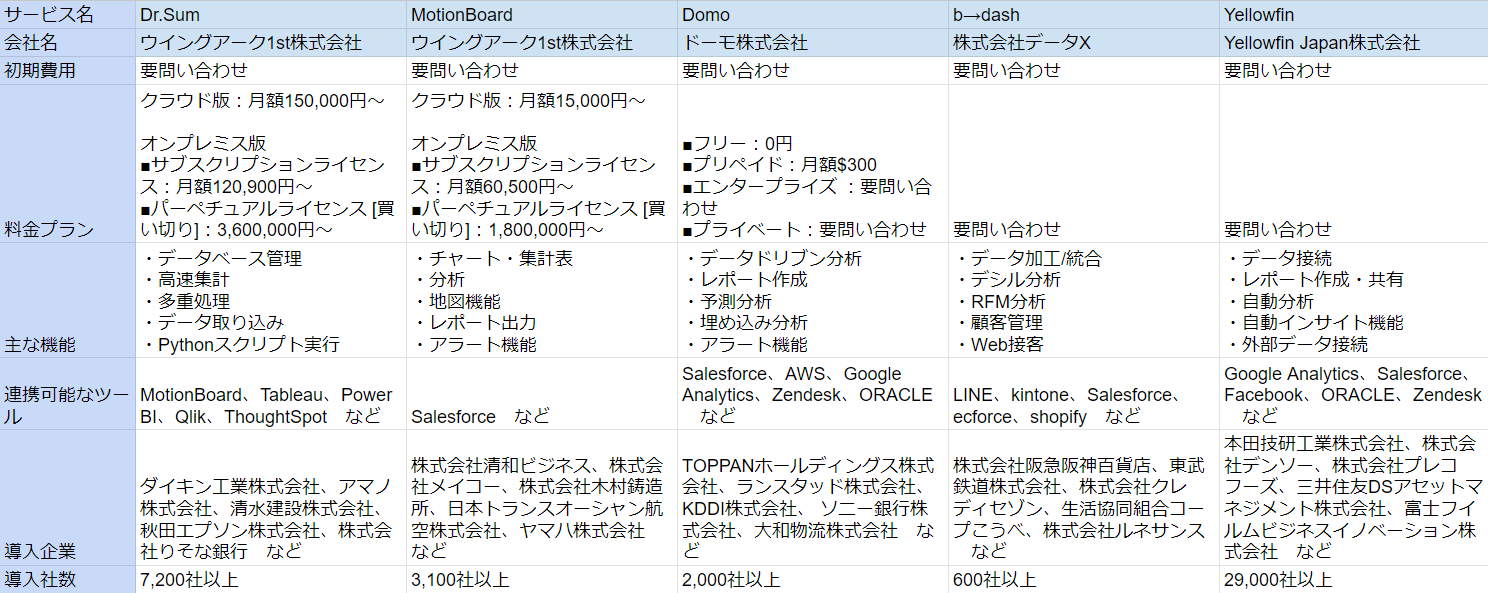Click the cell reading Salesforce など
Screen dimensions: 1488x593
click(542, 394)
